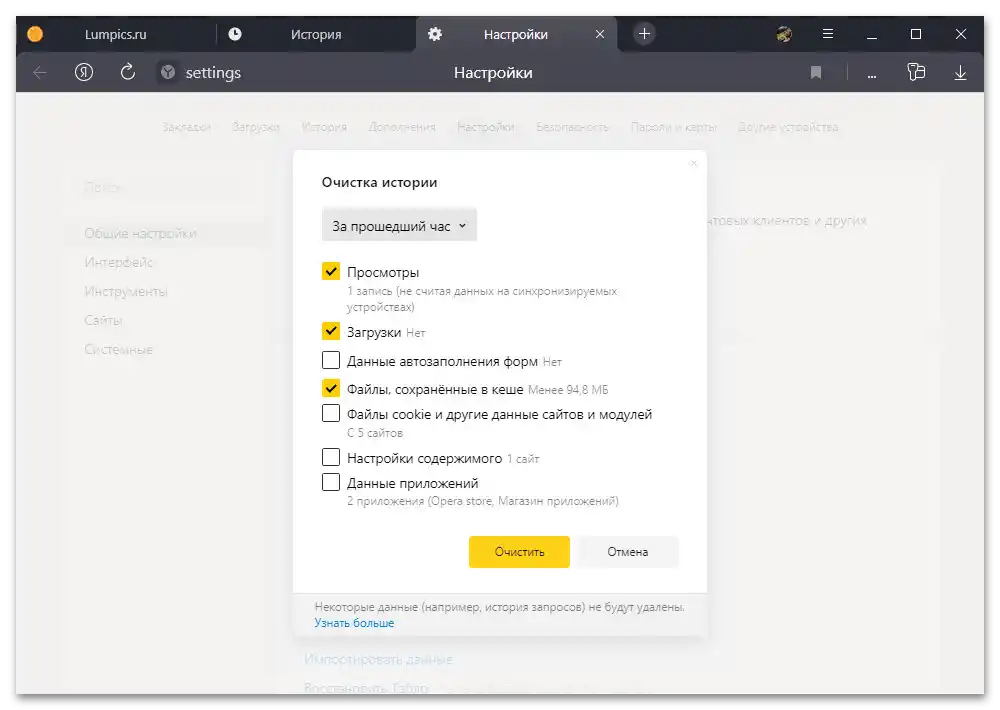Viewport: 1000px width, 710px height.
Task: Uncheck the Просмотры checkbox
Action: (x=330, y=271)
